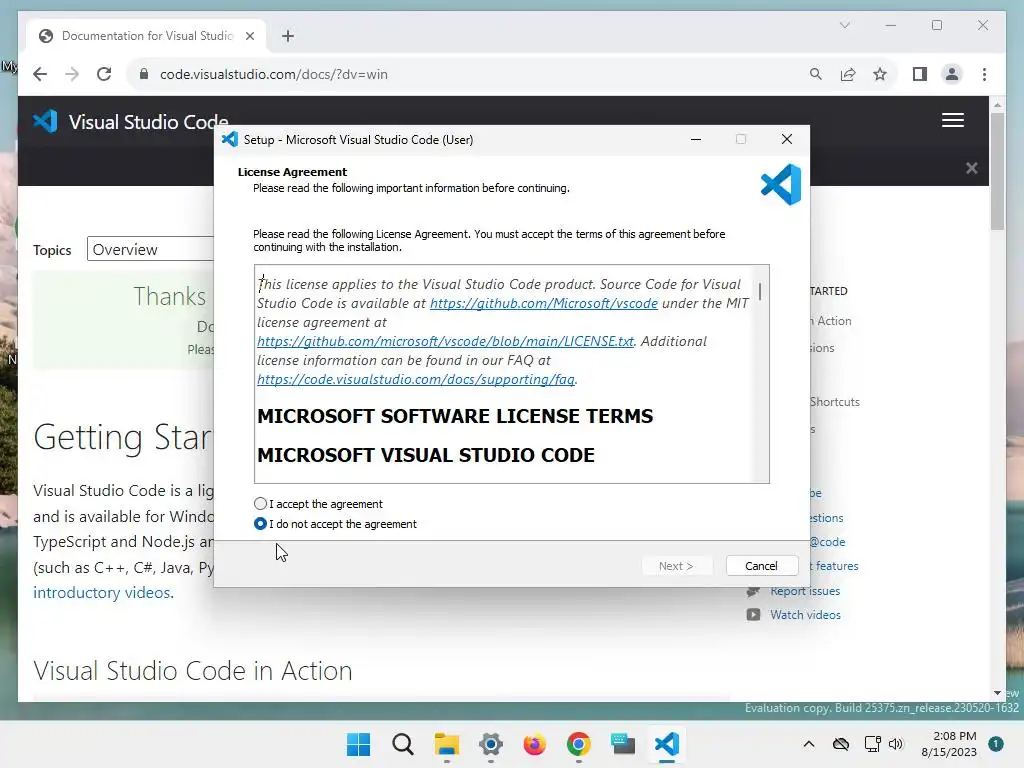Open the introductory videos link

coord(103,592)
